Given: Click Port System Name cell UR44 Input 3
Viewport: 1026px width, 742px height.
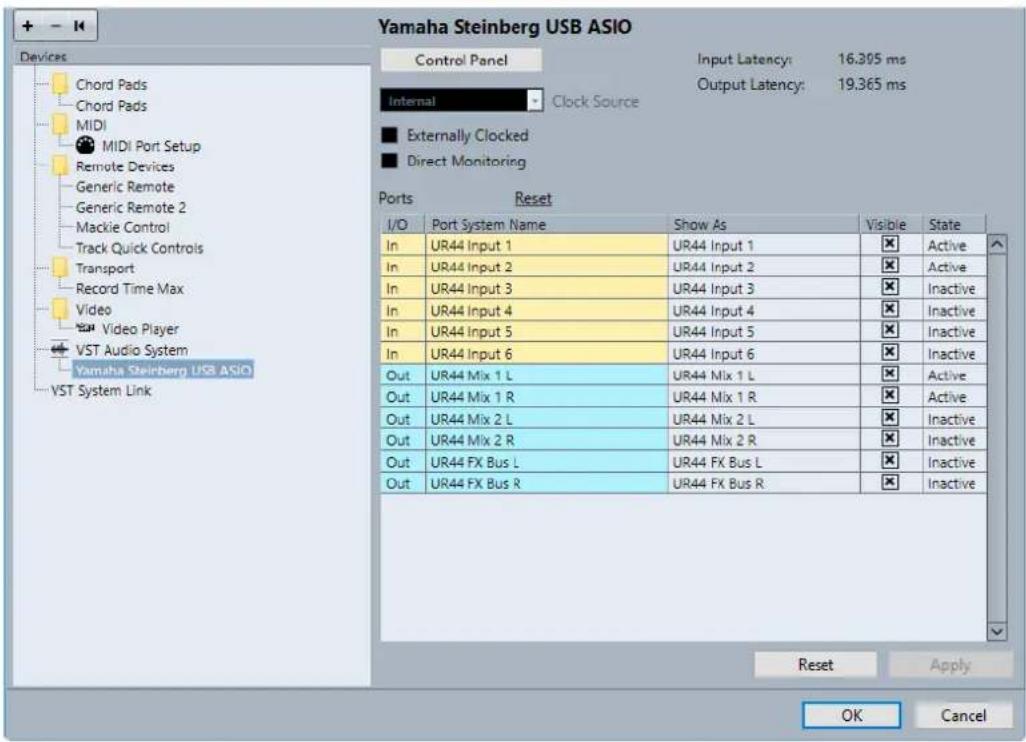Looking at the screenshot, I should 546,289.
